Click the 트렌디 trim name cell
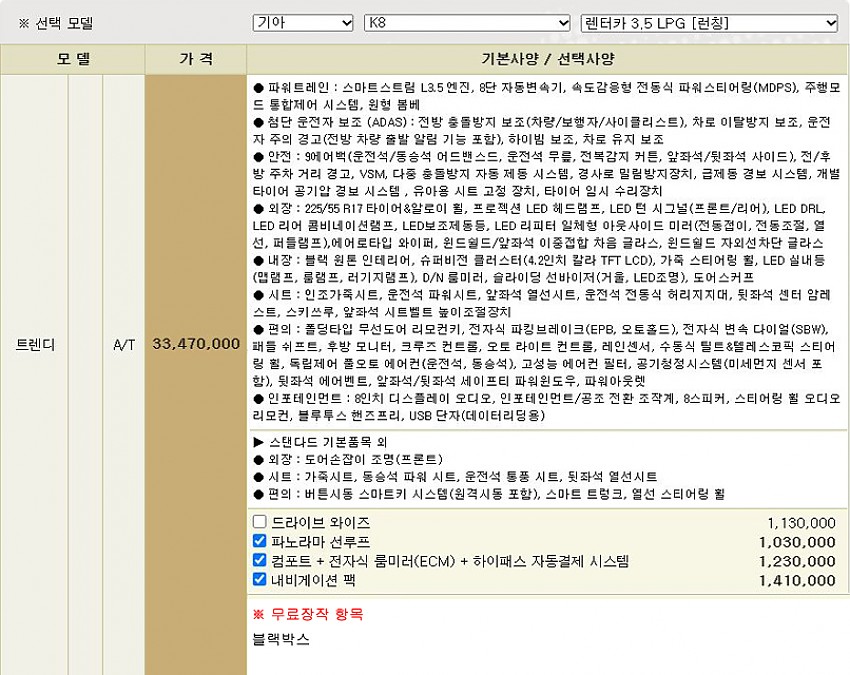The height and width of the screenshot is (675, 850). coord(35,343)
